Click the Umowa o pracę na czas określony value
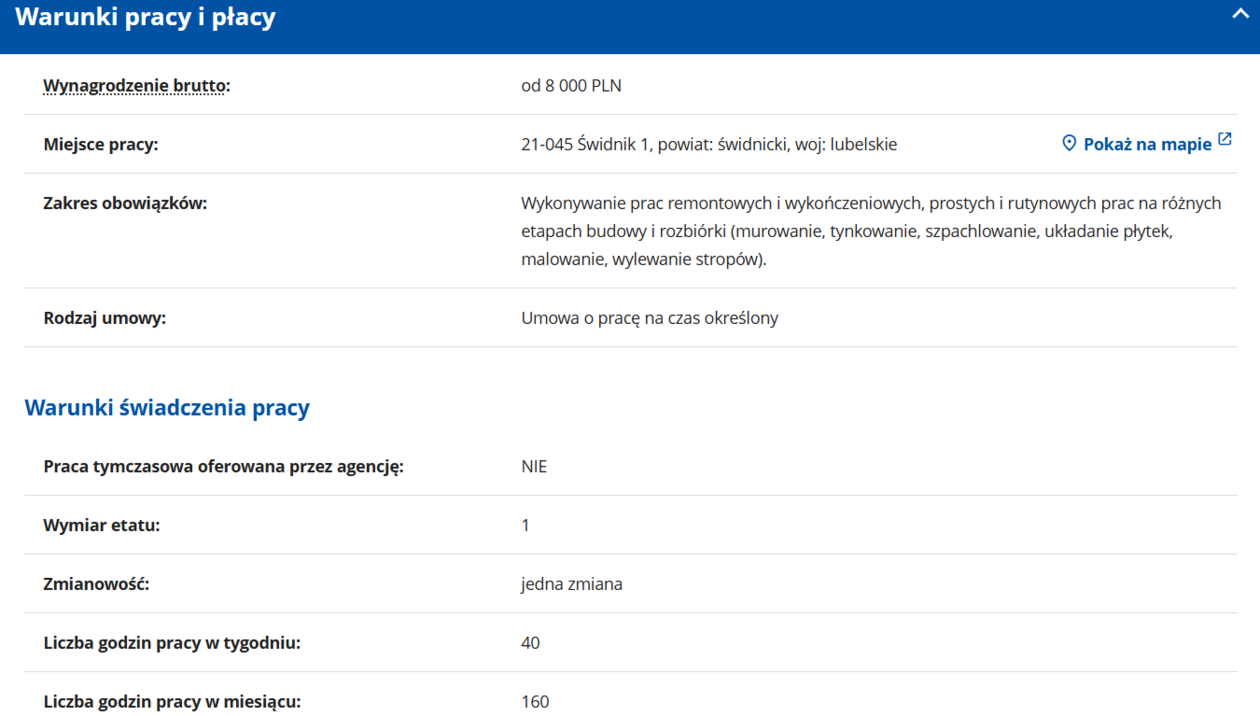The width and height of the screenshot is (1260, 716). (649, 318)
